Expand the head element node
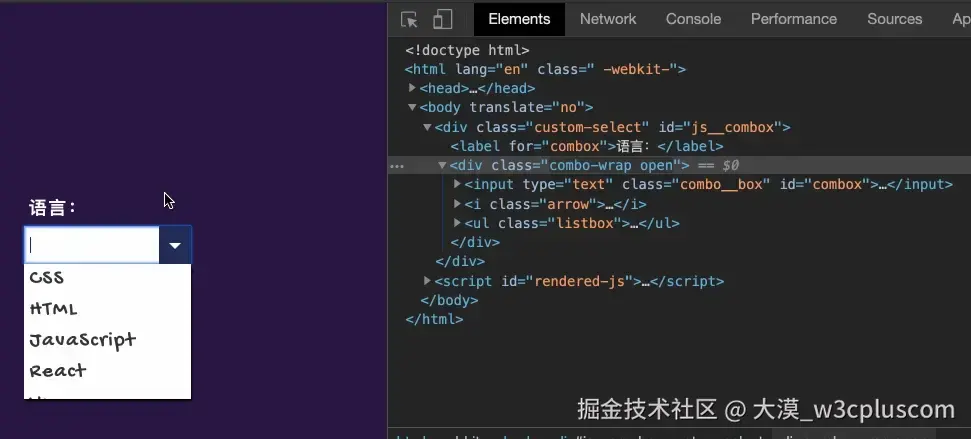This screenshot has height=439, width=971. pyautogui.click(x=412, y=88)
